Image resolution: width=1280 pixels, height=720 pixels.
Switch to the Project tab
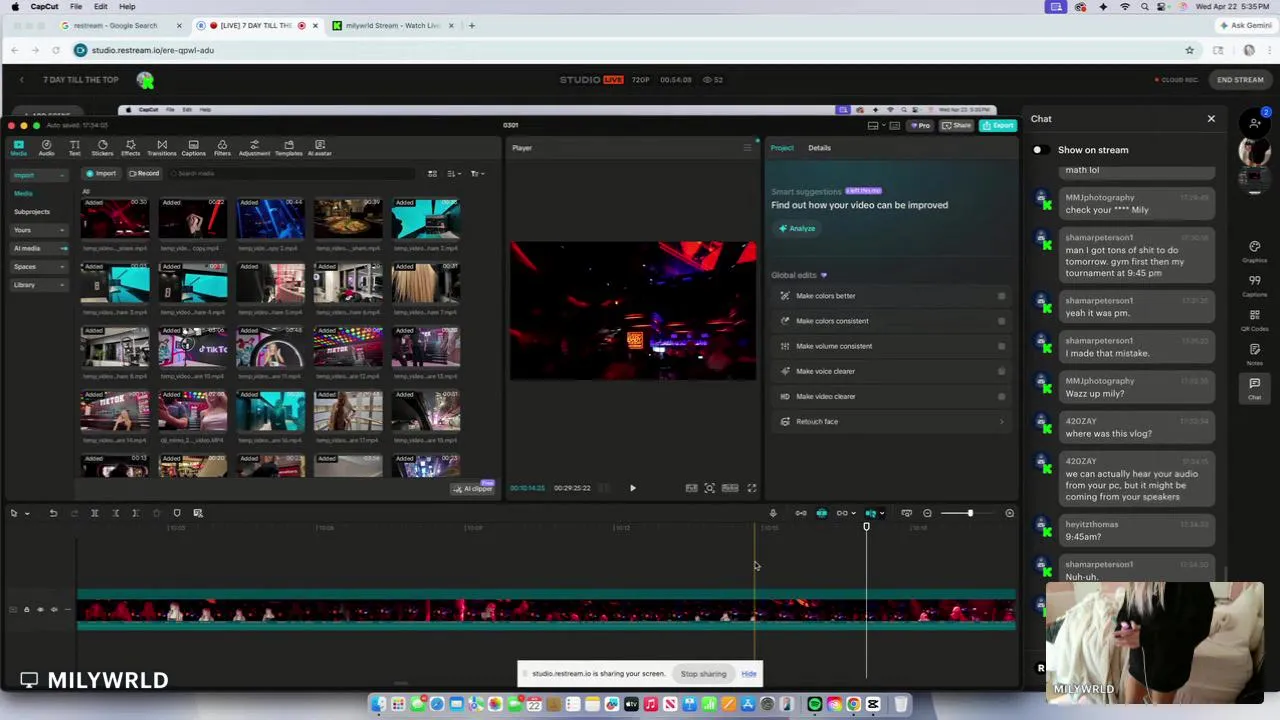click(x=782, y=148)
